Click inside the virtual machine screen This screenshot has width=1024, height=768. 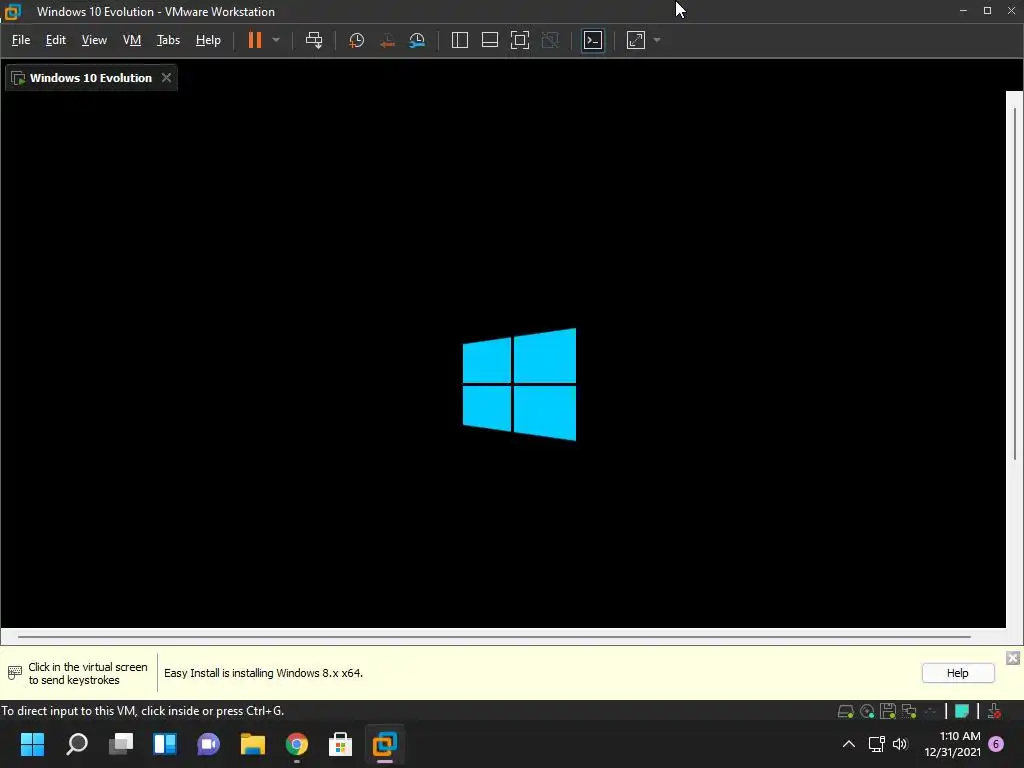tap(503, 359)
